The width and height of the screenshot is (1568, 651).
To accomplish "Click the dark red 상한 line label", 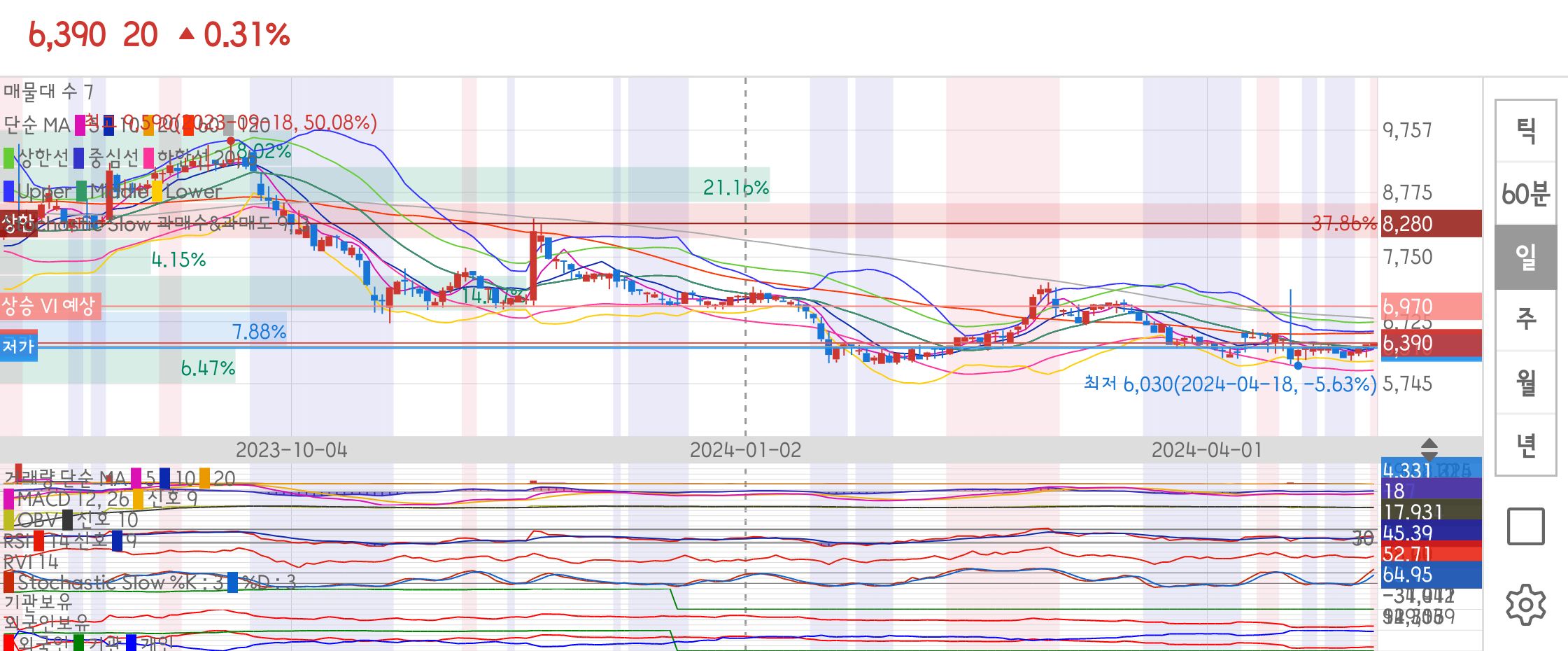I will [18, 224].
